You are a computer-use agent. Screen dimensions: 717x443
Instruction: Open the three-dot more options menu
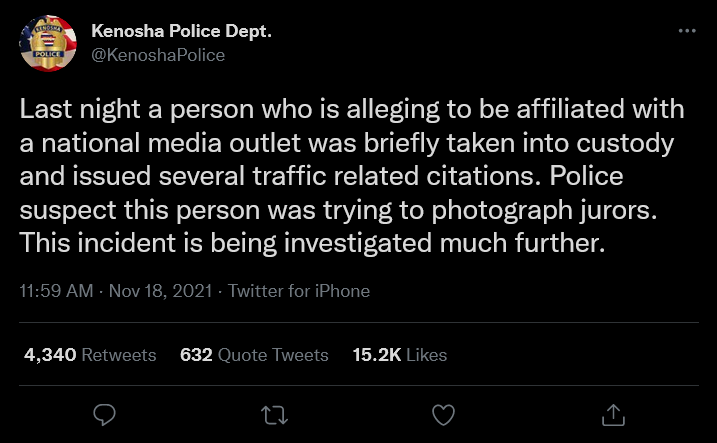click(686, 31)
